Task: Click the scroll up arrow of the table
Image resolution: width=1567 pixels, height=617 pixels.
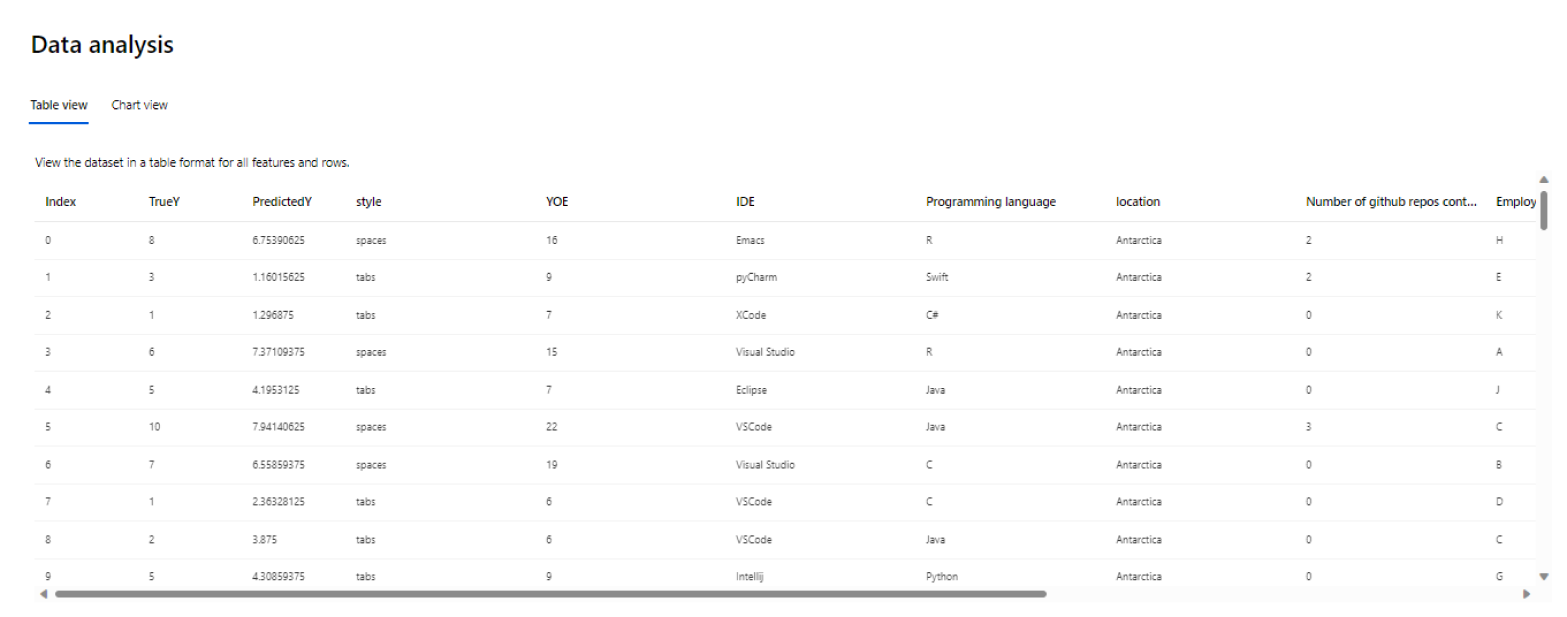Action: pos(1543,179)
